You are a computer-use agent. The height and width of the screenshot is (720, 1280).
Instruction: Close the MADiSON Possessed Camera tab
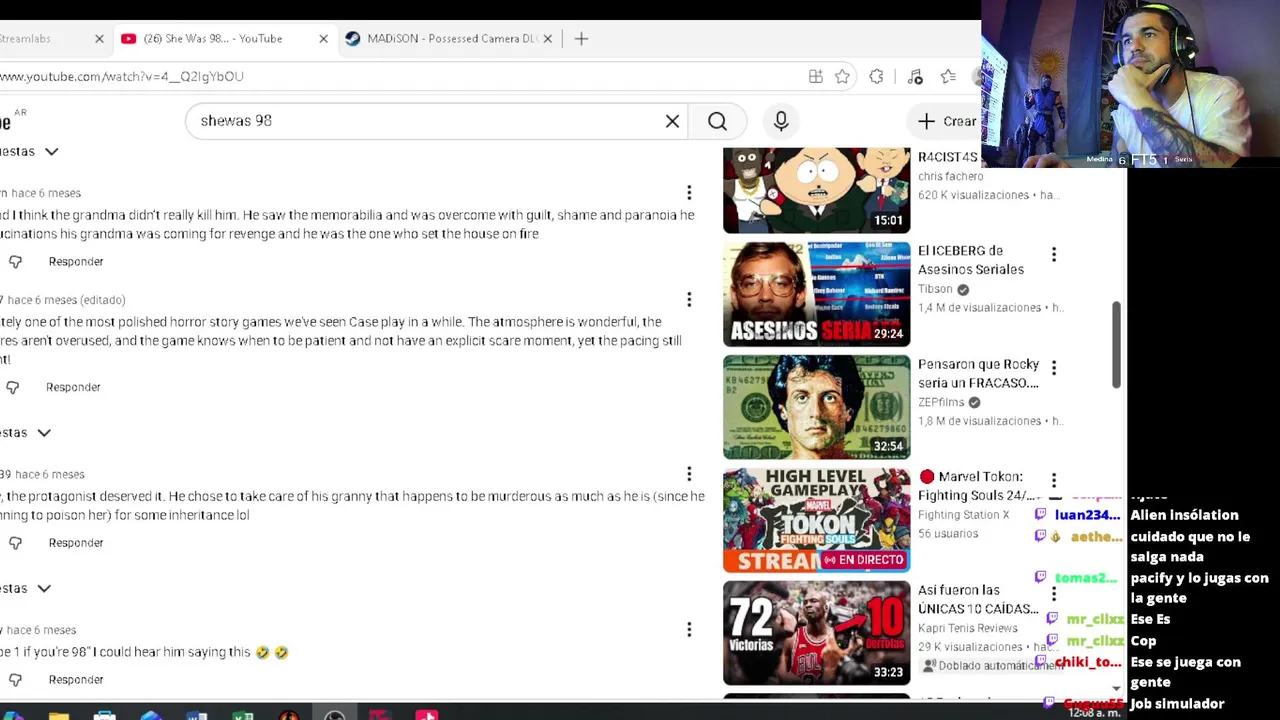tap(547, 39)
